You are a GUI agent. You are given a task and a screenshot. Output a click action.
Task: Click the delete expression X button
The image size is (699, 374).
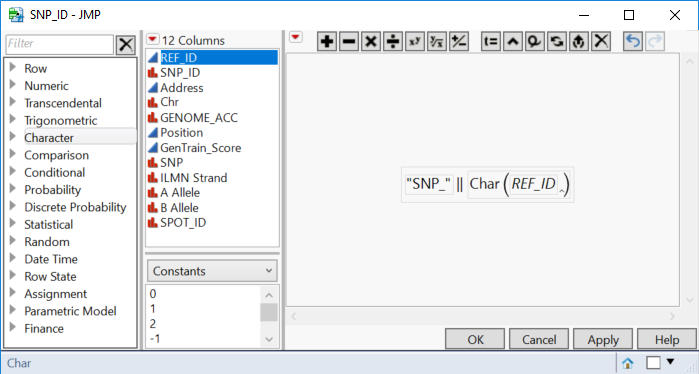click(601, 42)
